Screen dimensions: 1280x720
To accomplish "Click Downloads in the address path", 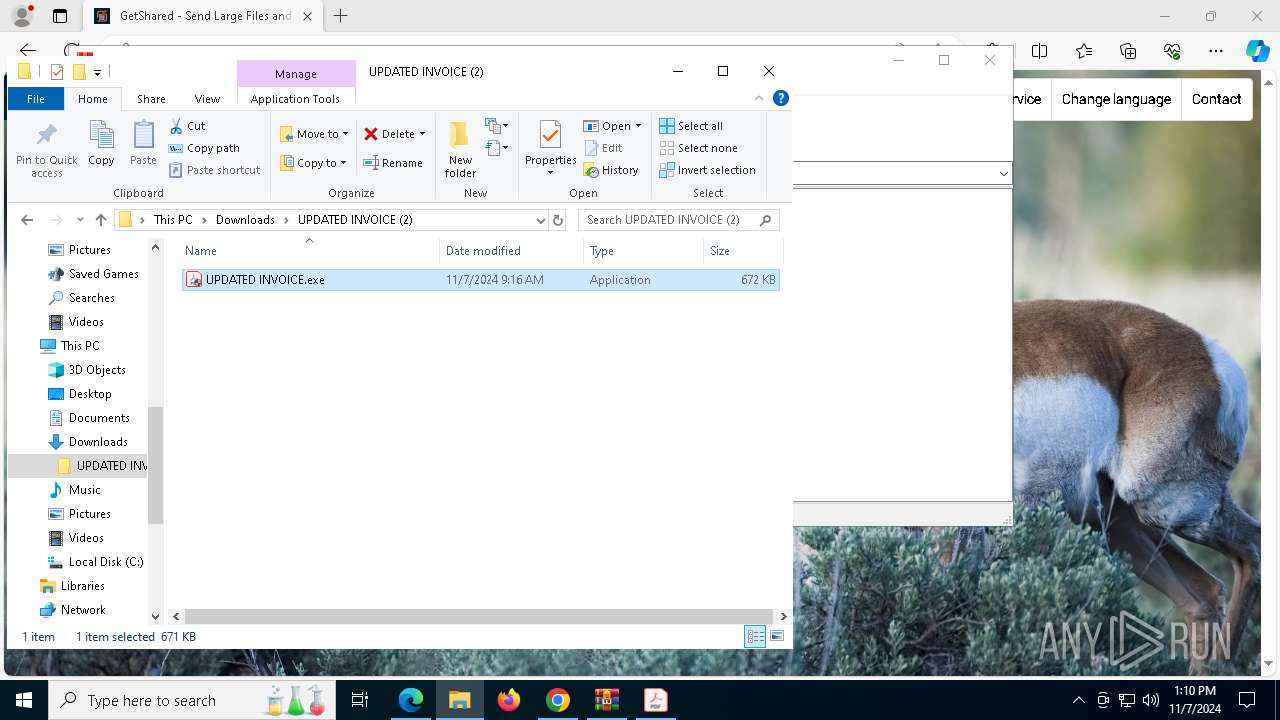I will coord(245,220).
